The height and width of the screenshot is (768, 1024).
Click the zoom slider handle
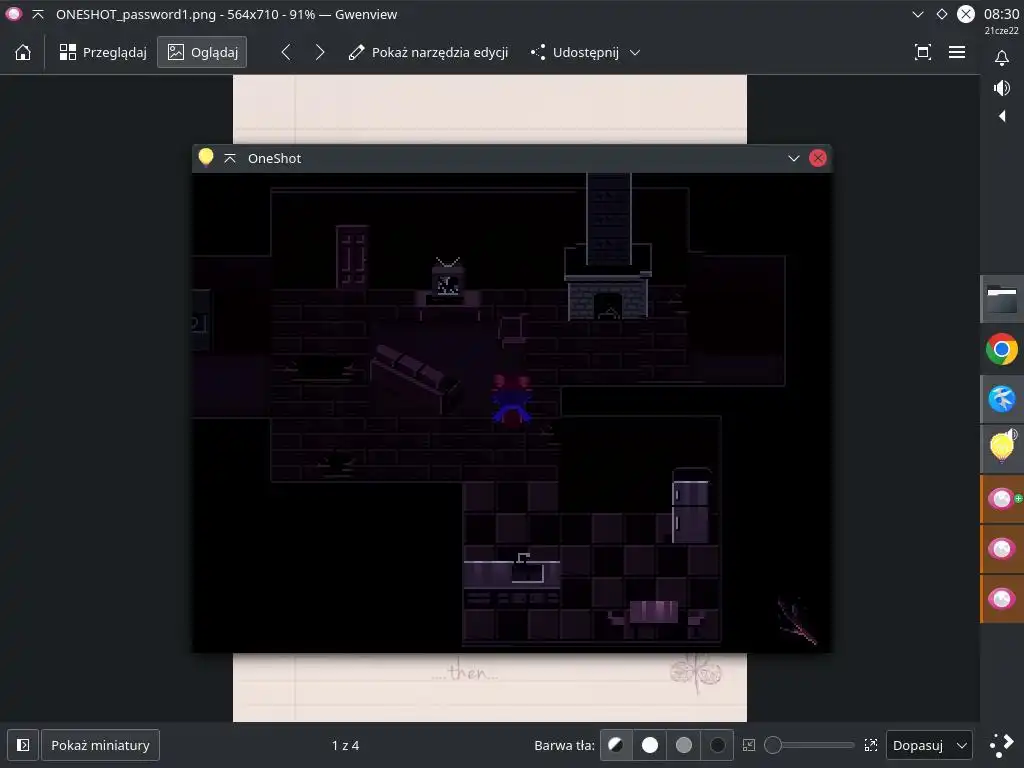773,745
